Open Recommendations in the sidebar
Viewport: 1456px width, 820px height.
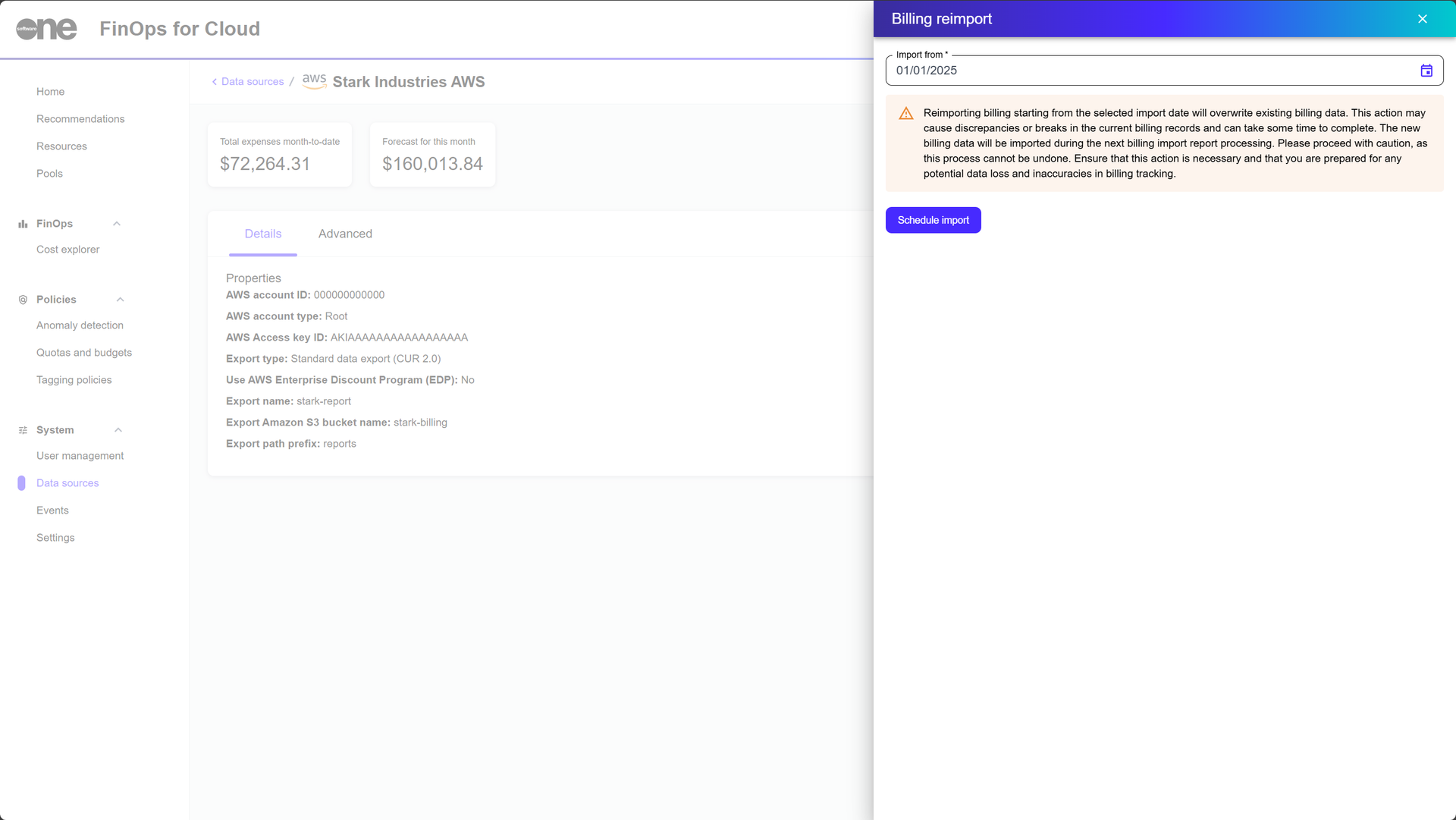tap(80, 119)
